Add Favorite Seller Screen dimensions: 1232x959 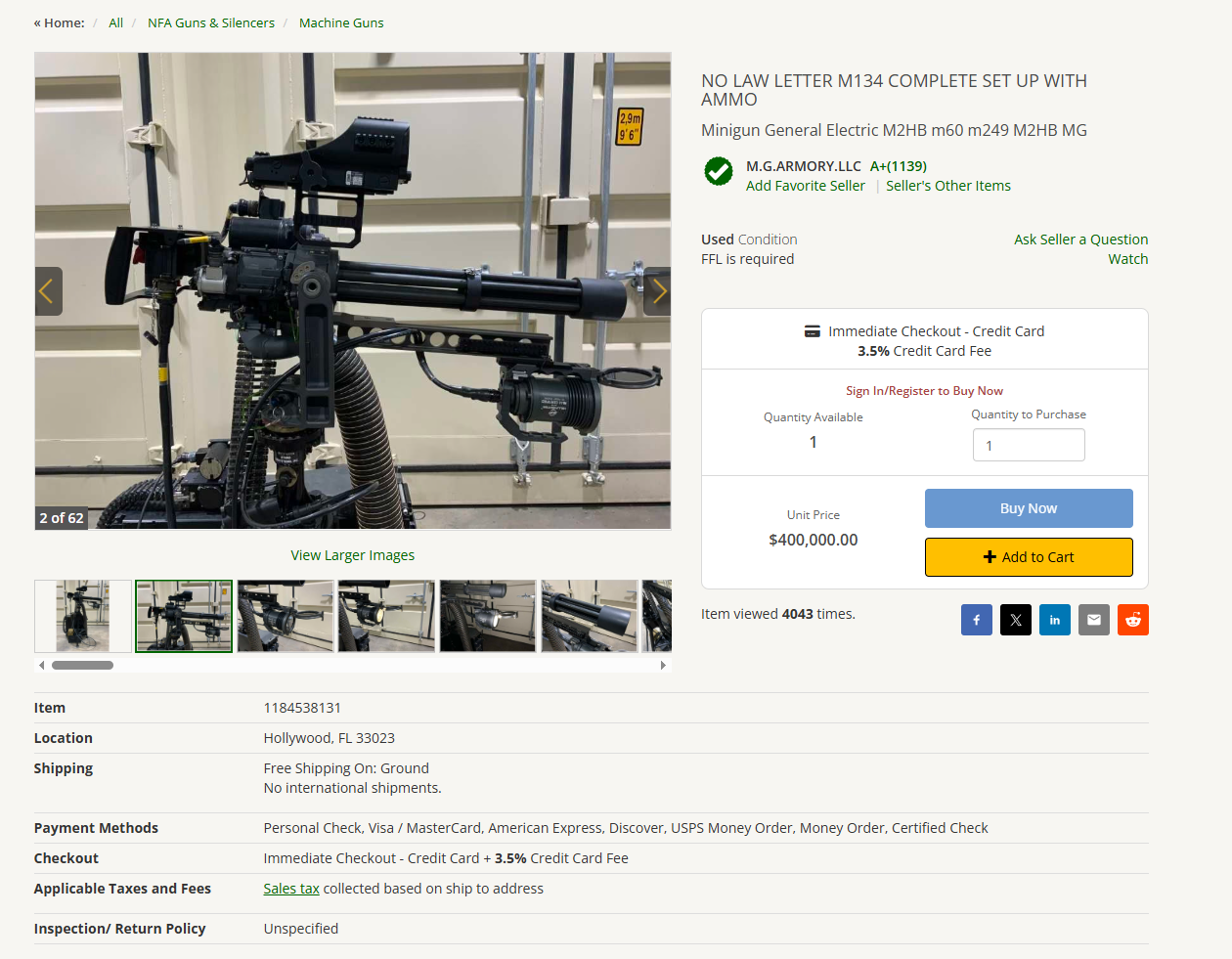point(806,186)
